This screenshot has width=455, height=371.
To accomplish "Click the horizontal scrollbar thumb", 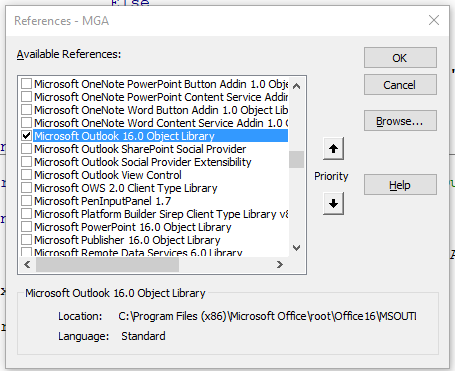I will pyautogui.click(x=107, y=265).
